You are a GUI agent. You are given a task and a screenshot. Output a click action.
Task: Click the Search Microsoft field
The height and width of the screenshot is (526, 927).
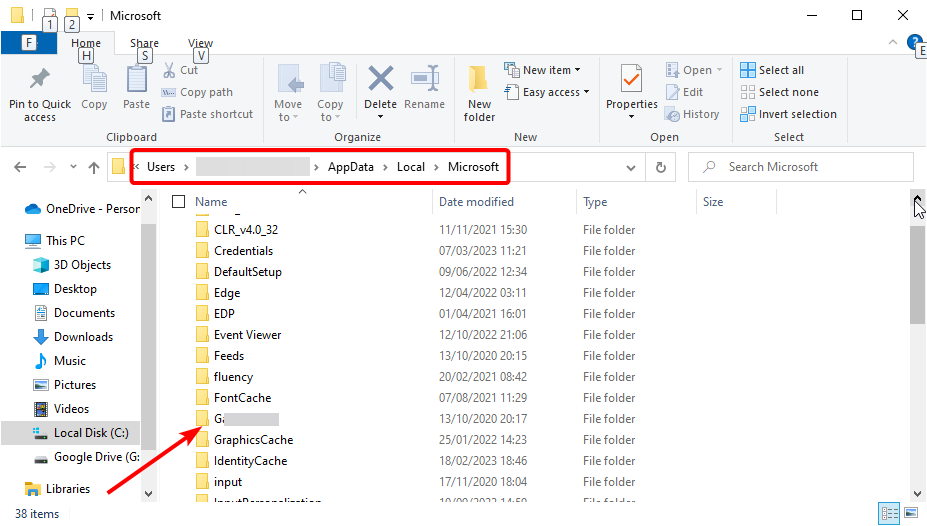(801, 167)
